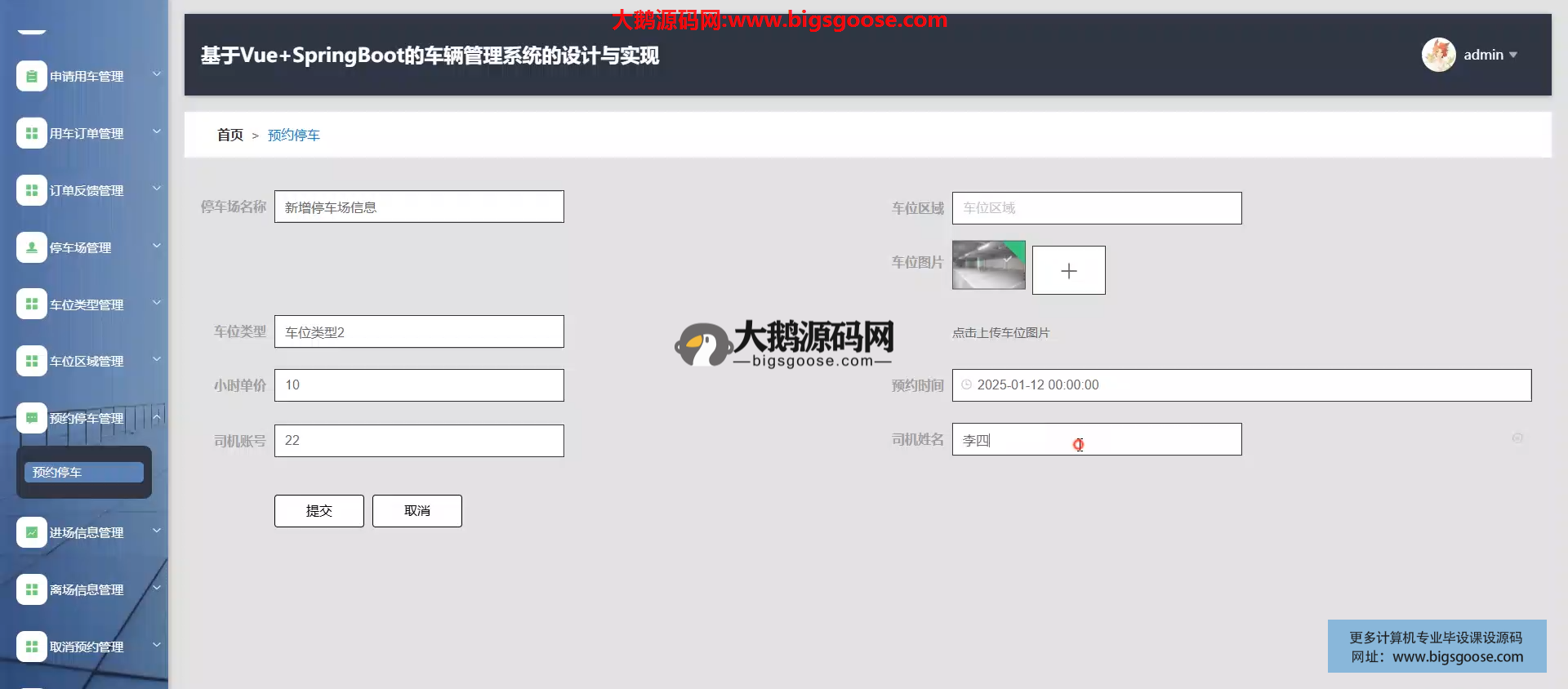This screenshot has width=1568, height=689.
Task: Open the 离场信息管理 menu item
Action: coord(87,589)
